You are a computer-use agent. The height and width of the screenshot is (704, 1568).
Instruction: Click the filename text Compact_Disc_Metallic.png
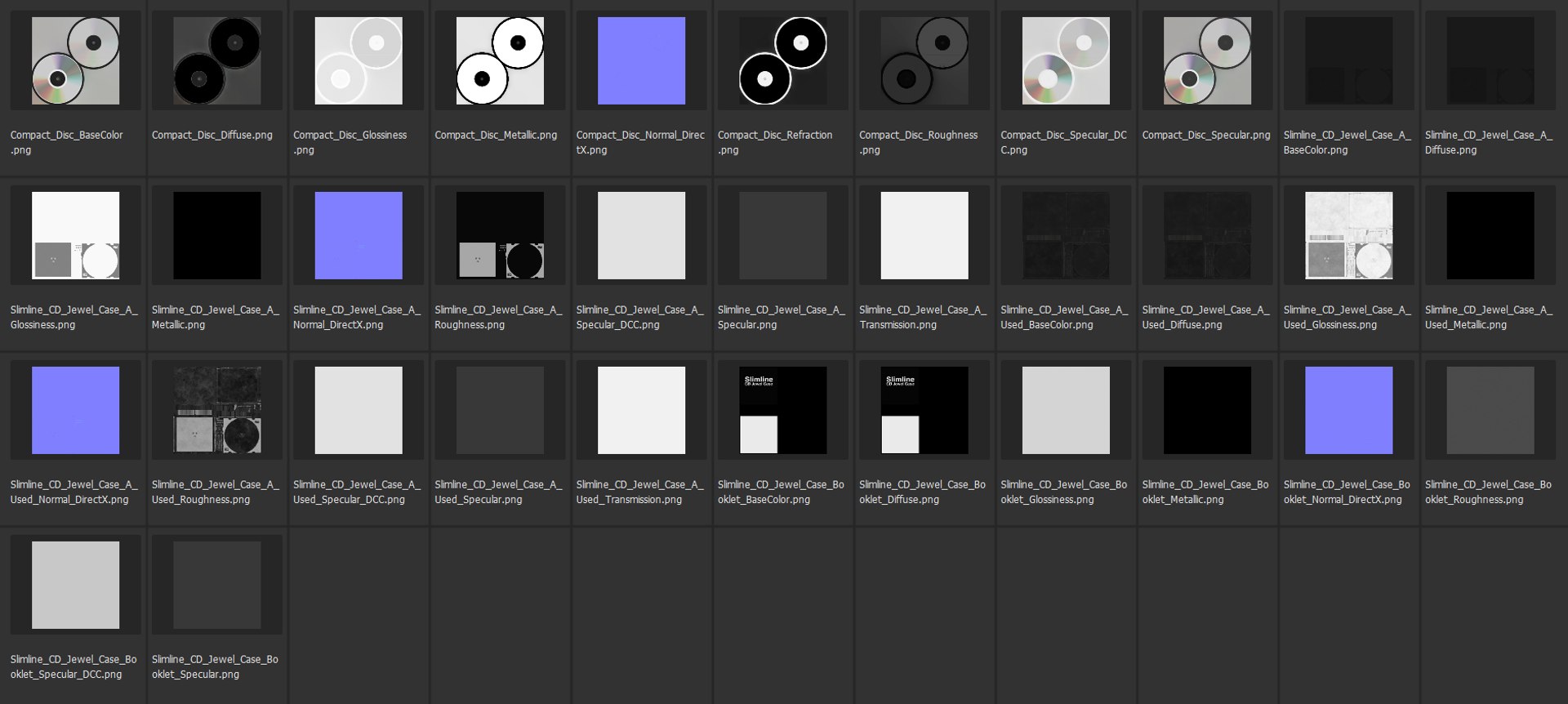(x=496, y=135)
